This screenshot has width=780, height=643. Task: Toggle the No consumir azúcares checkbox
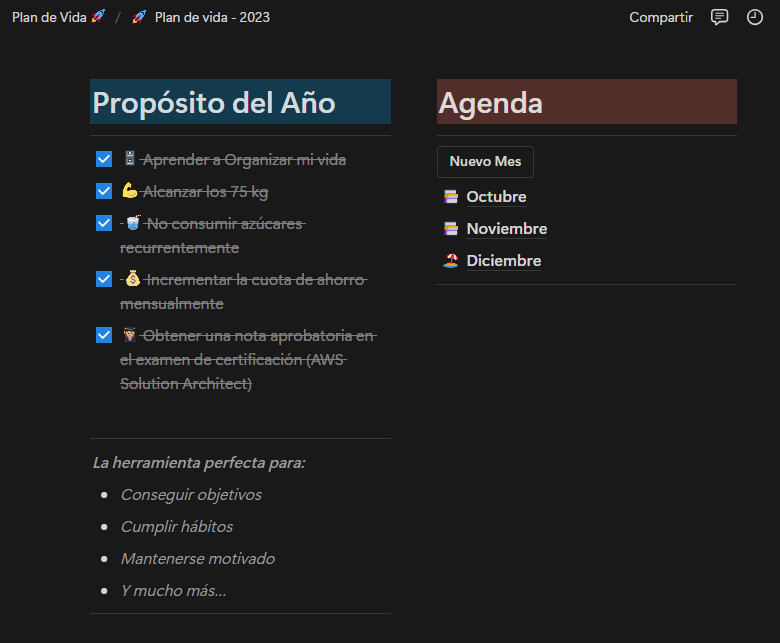(x=104, y=223)
